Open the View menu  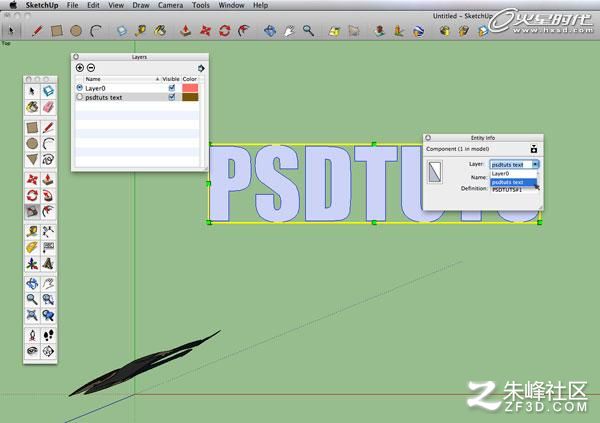[116, 5]
